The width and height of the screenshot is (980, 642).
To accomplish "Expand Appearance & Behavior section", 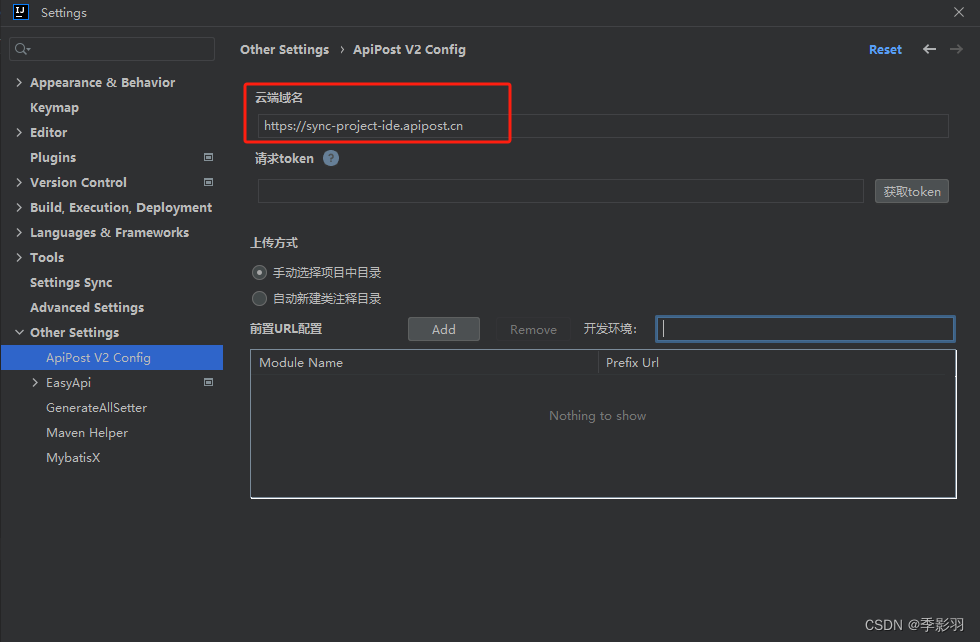I will point(19,83).
